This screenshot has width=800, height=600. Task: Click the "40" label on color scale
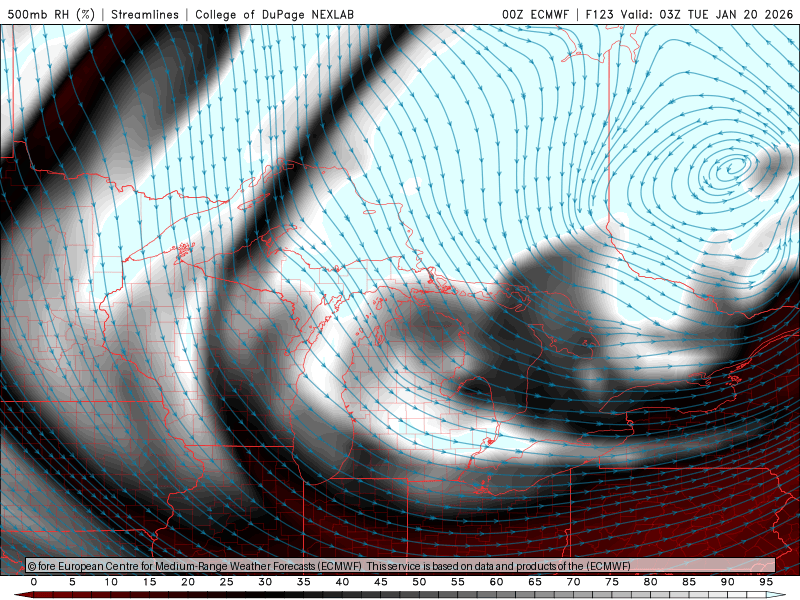click(x=342, y=582)
